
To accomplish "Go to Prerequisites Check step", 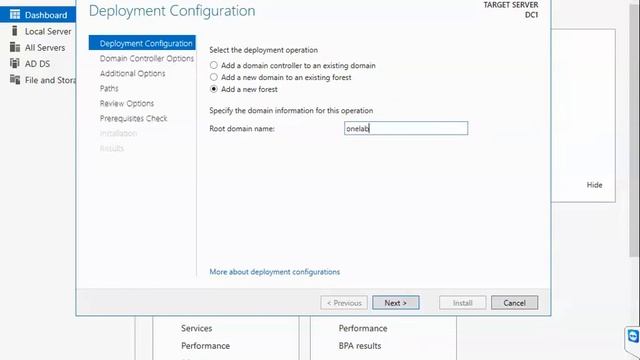I will tap(133, 118).
